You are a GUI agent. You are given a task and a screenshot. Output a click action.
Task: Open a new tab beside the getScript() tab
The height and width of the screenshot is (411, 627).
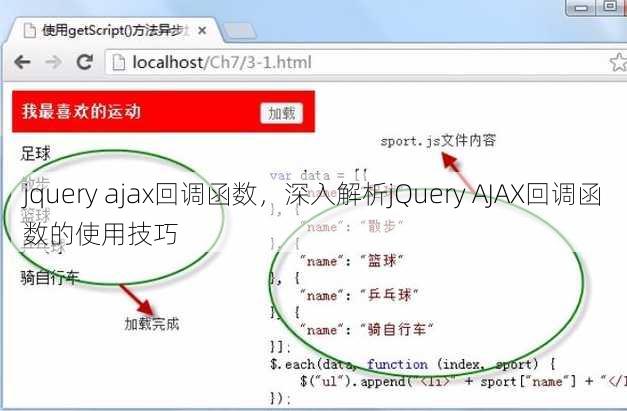point(240,31)
